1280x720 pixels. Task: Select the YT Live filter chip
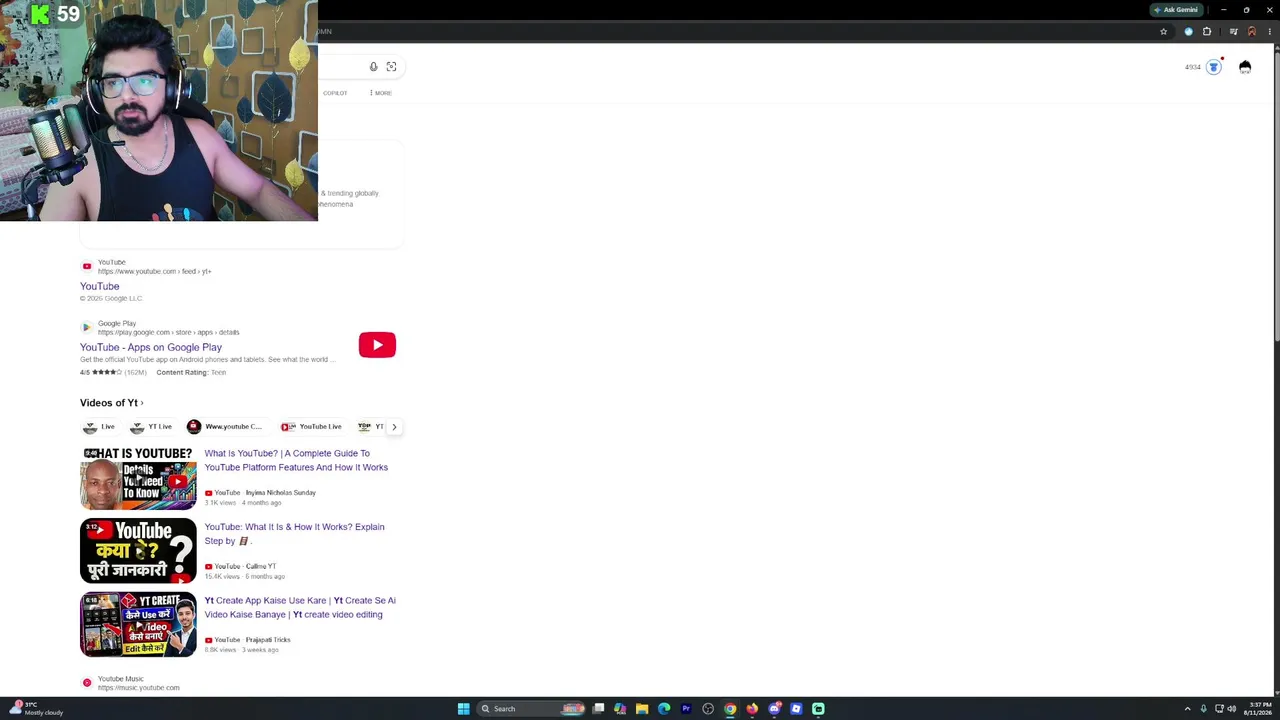pos(151,427)
